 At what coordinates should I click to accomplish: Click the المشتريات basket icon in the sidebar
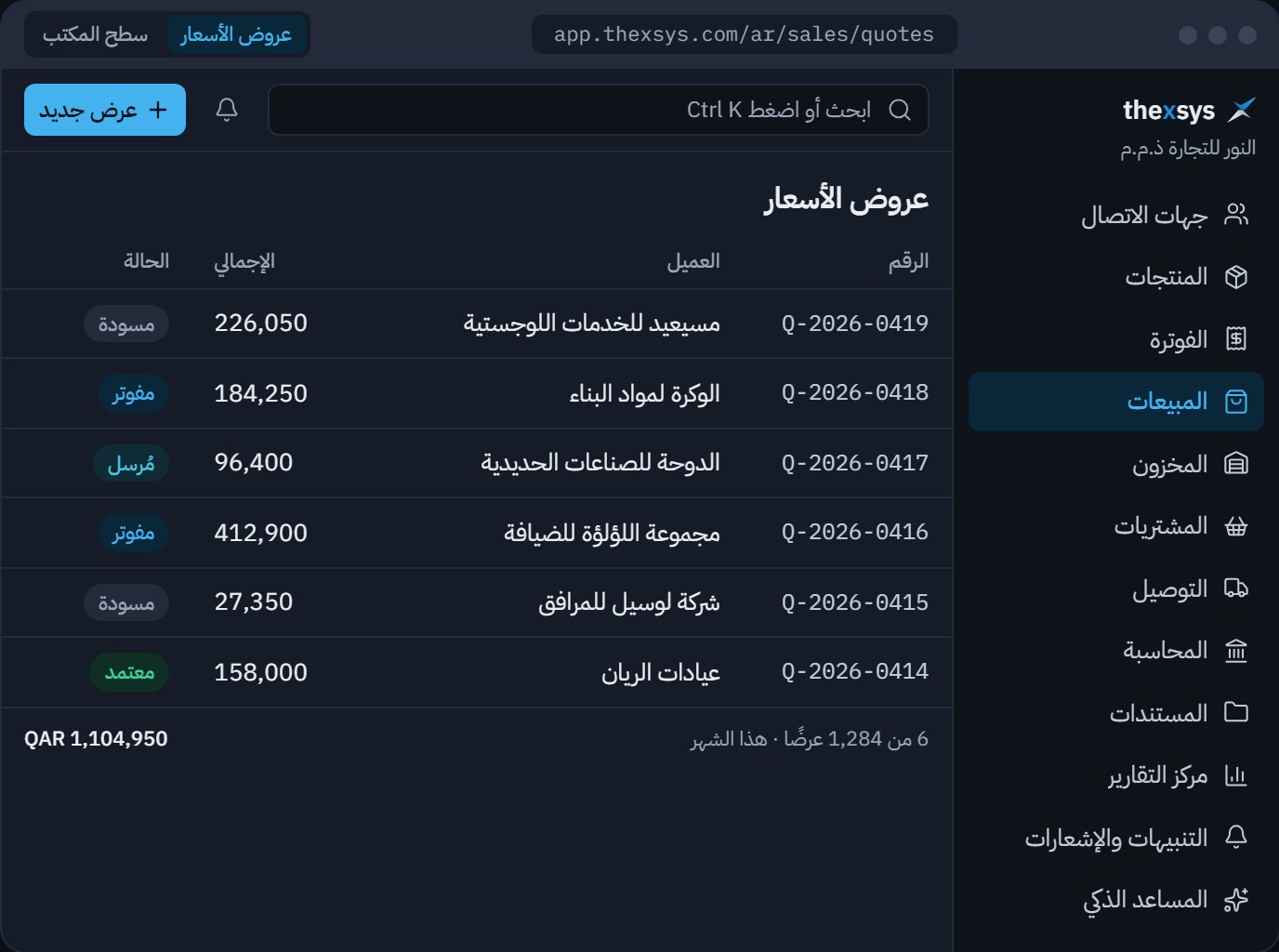(1236, 526)
